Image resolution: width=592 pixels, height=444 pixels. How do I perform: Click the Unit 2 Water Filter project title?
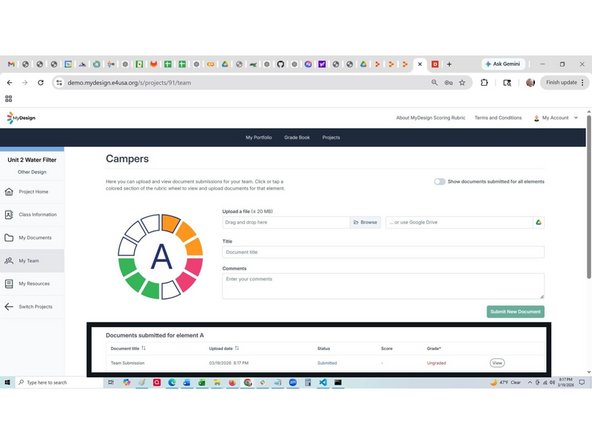(32, 160)
